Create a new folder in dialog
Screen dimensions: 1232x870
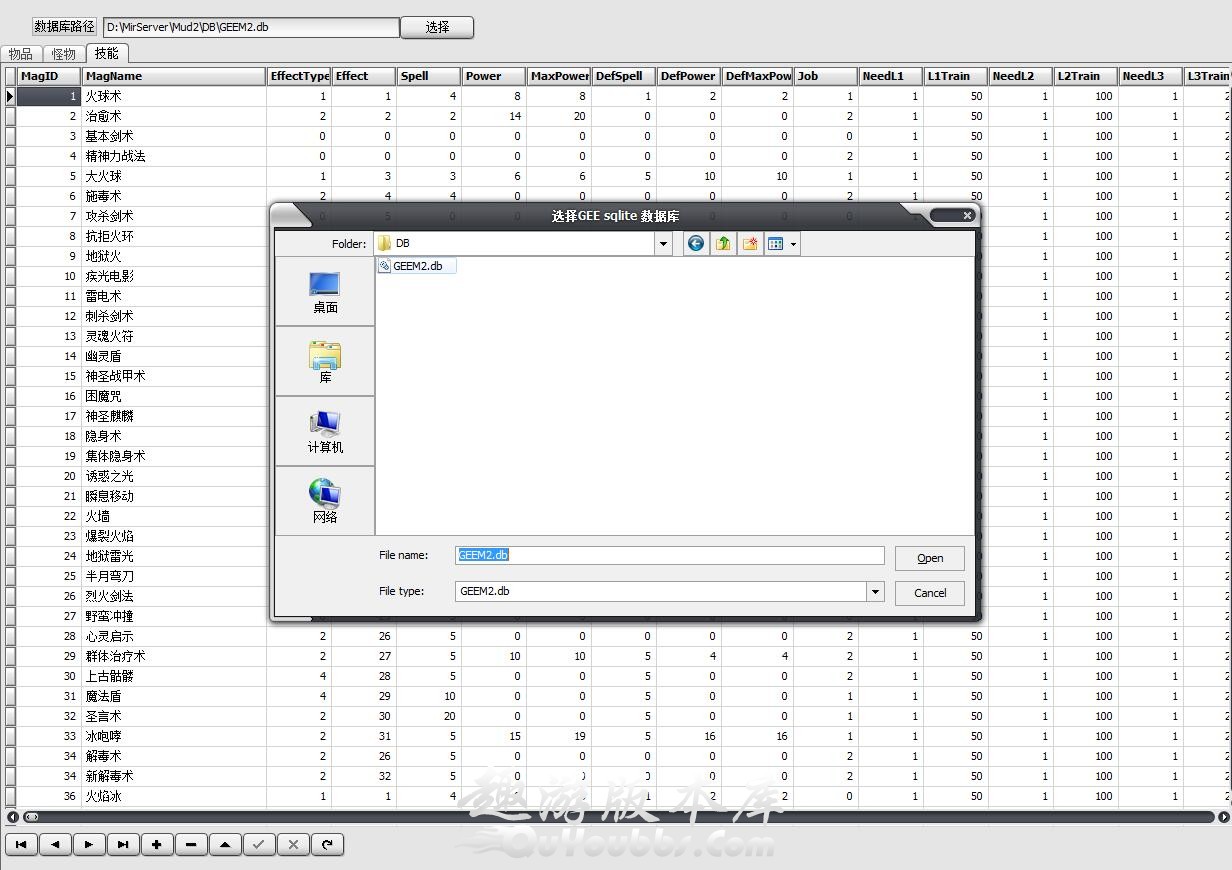750,243
